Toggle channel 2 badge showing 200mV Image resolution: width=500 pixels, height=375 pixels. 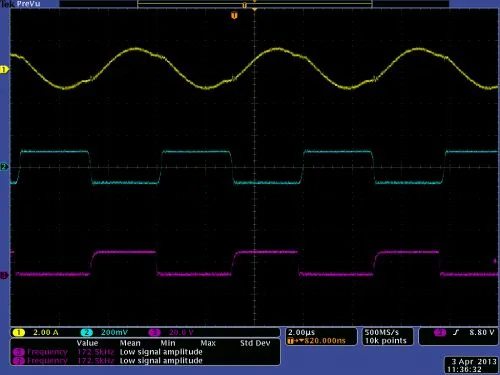tap(104, 332)
